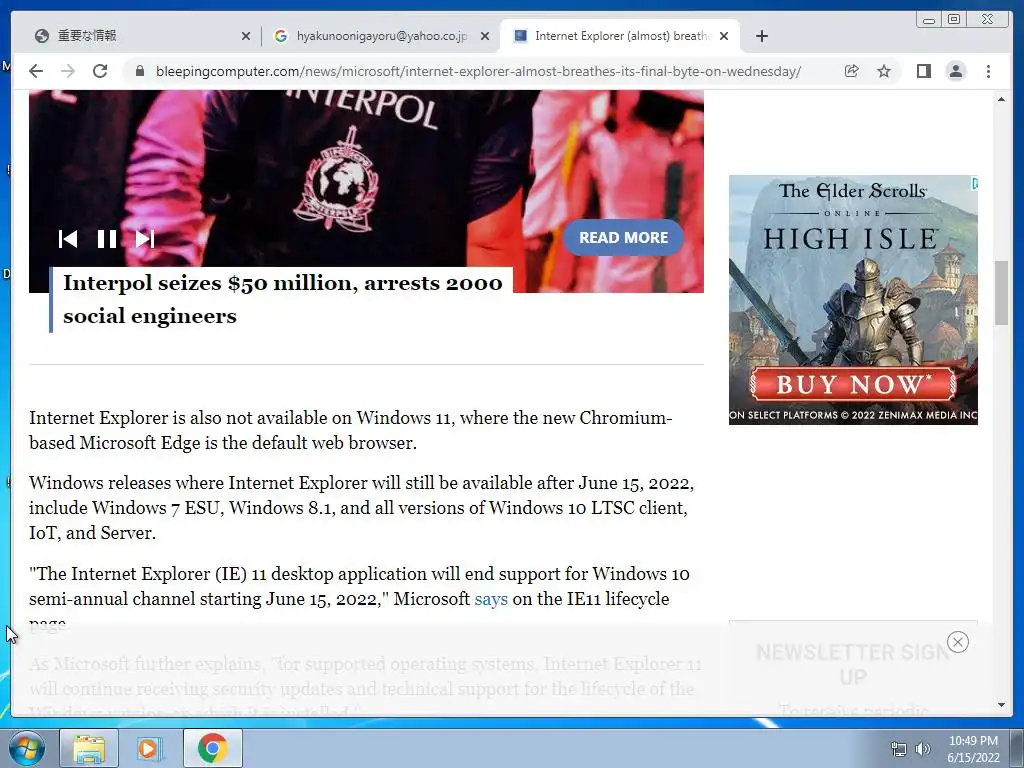Skip to previous slideshow story

(68, 239)
